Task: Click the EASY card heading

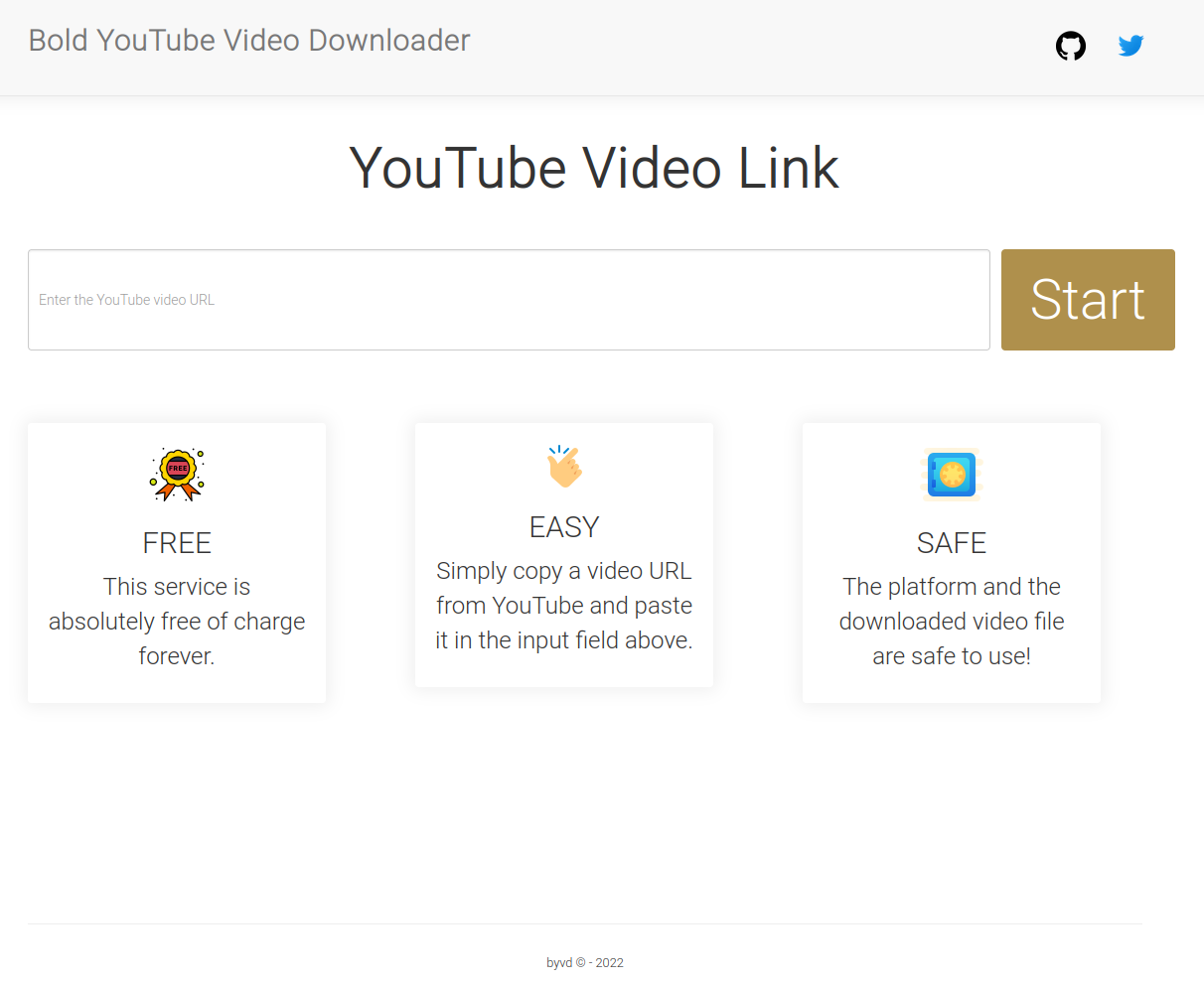Action: pyautogui.click(x=564, y=527)
